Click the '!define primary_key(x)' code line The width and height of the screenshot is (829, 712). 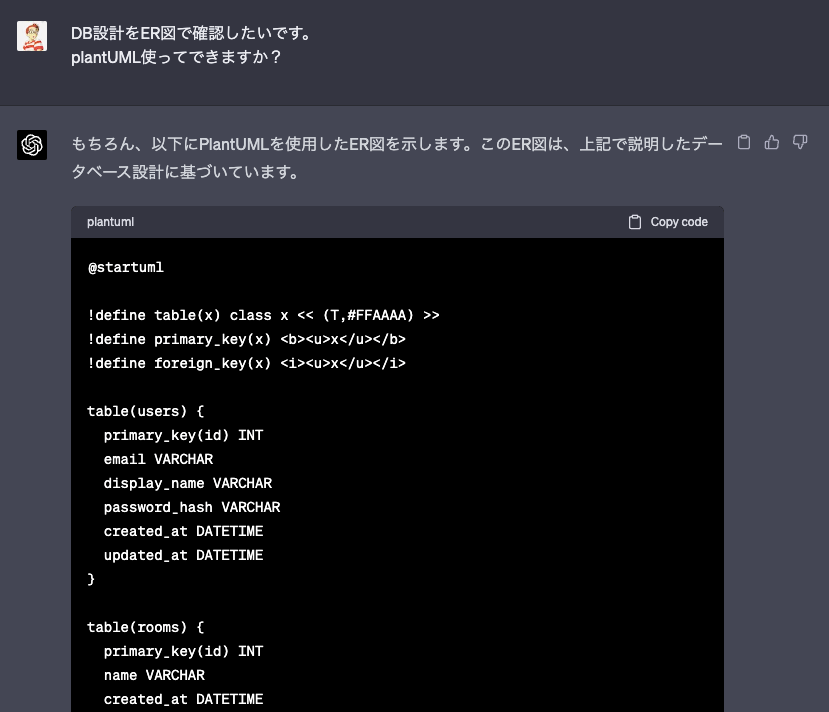pyautogui.click(x=246, y=339)
